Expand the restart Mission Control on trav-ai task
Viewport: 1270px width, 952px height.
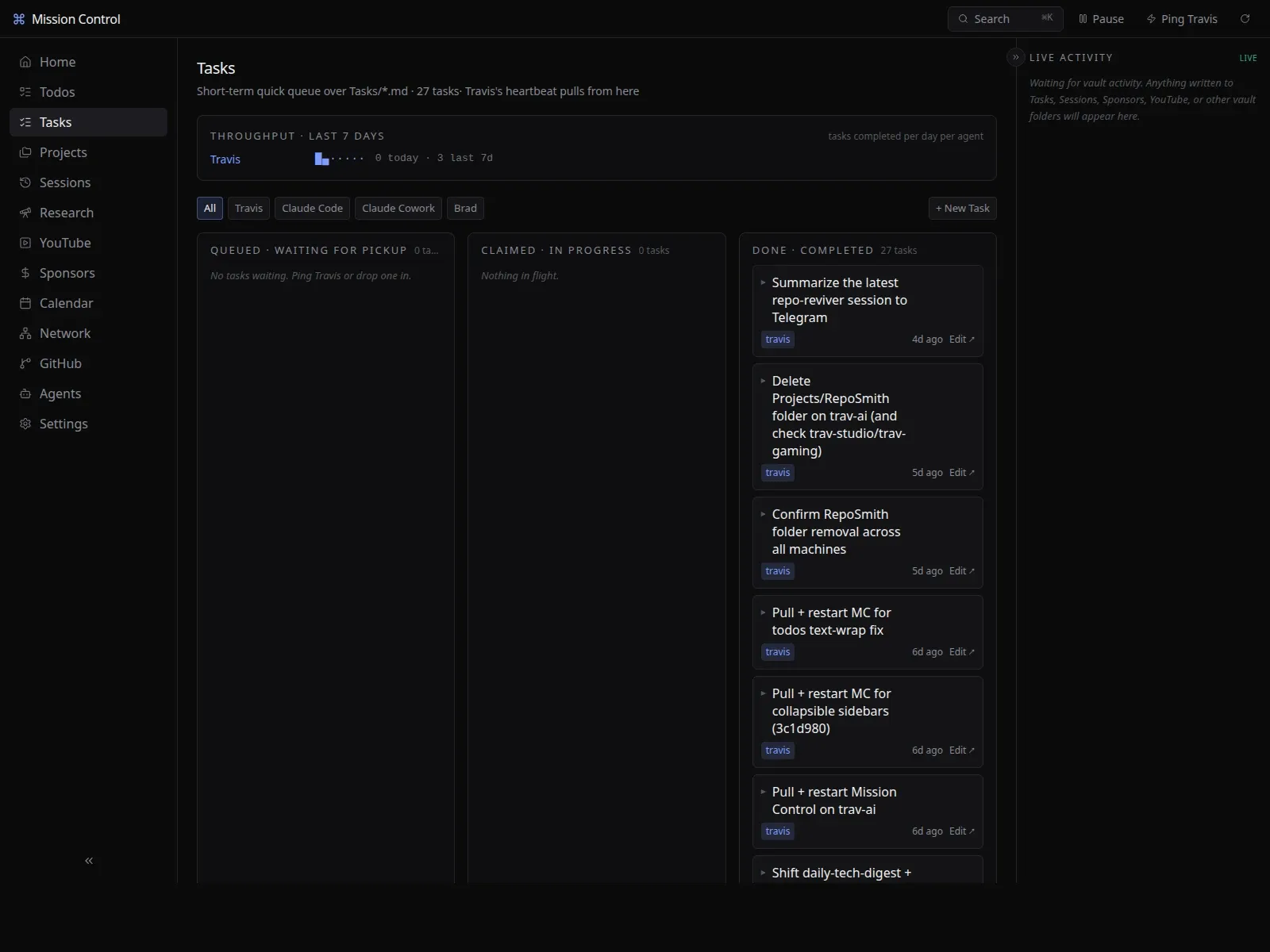click(764, 792)
